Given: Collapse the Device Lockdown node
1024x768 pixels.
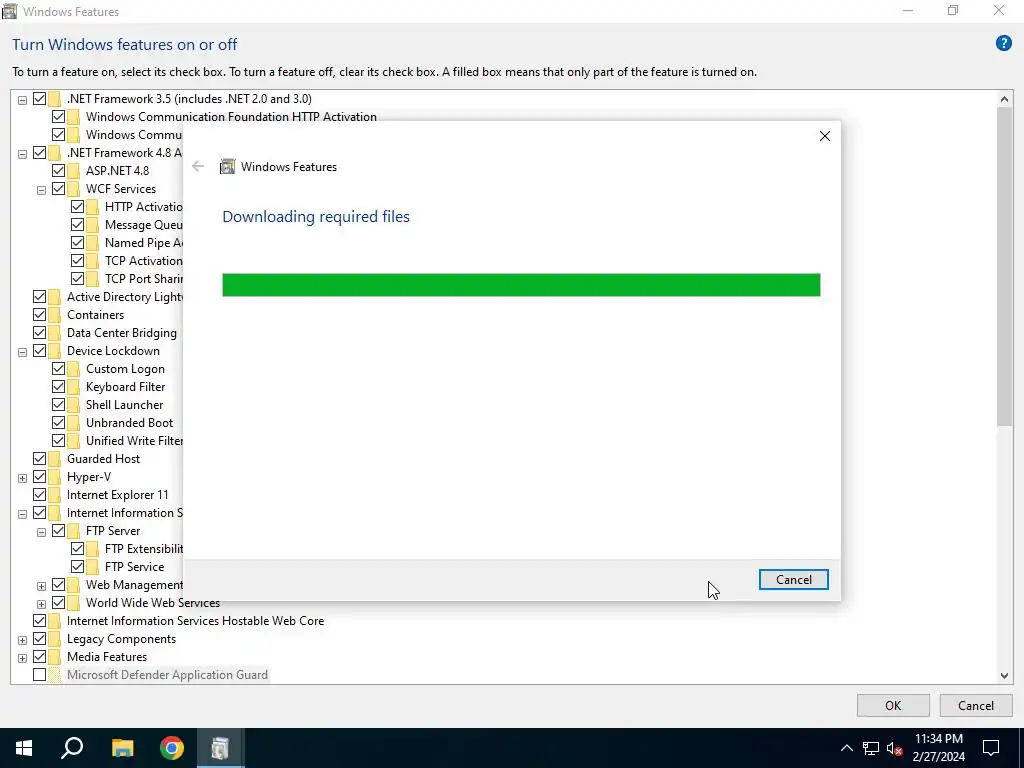Looking at the screenshot, I should tap(22, 352).
